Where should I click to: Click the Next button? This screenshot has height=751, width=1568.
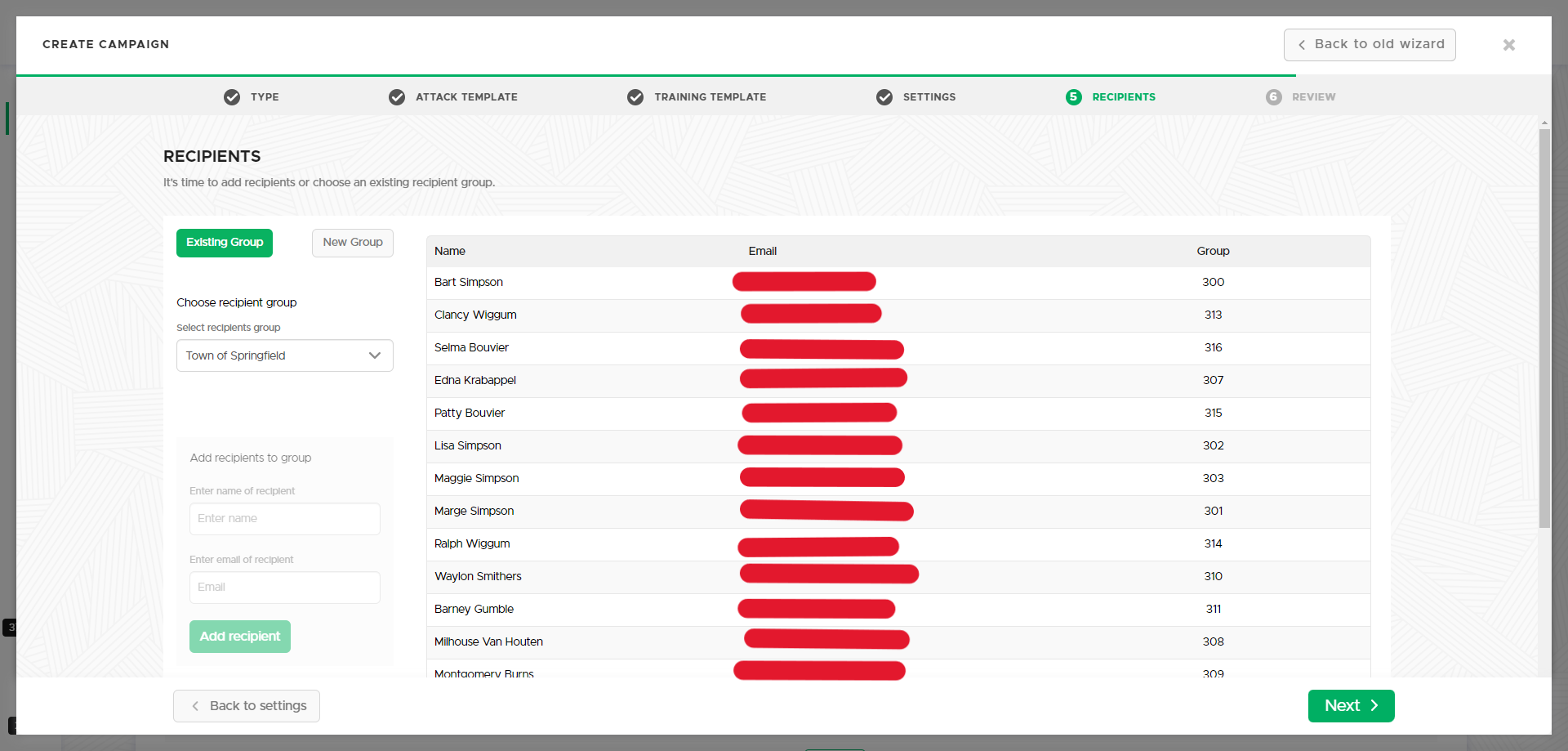[1352, 706]
